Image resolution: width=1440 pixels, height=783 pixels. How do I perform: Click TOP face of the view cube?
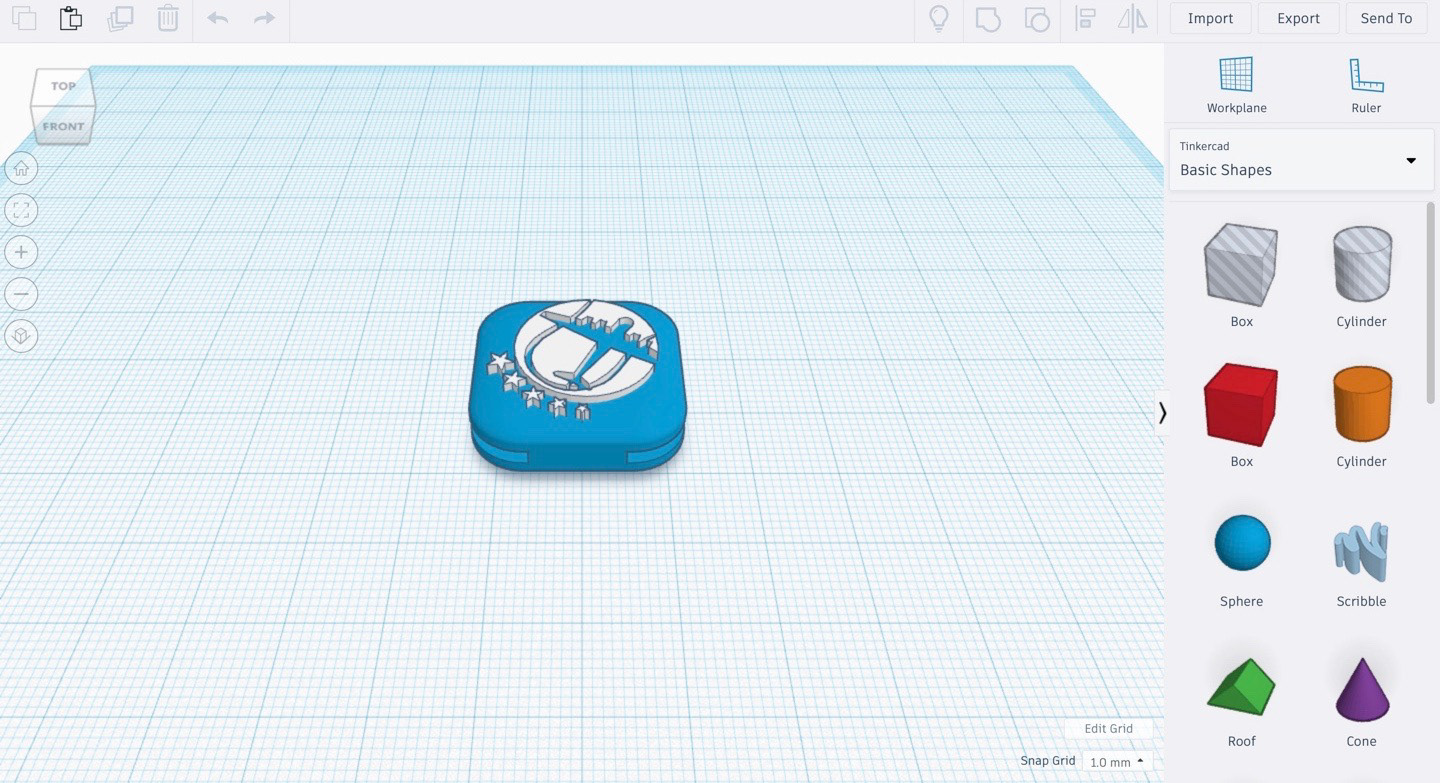coord(63,86)
